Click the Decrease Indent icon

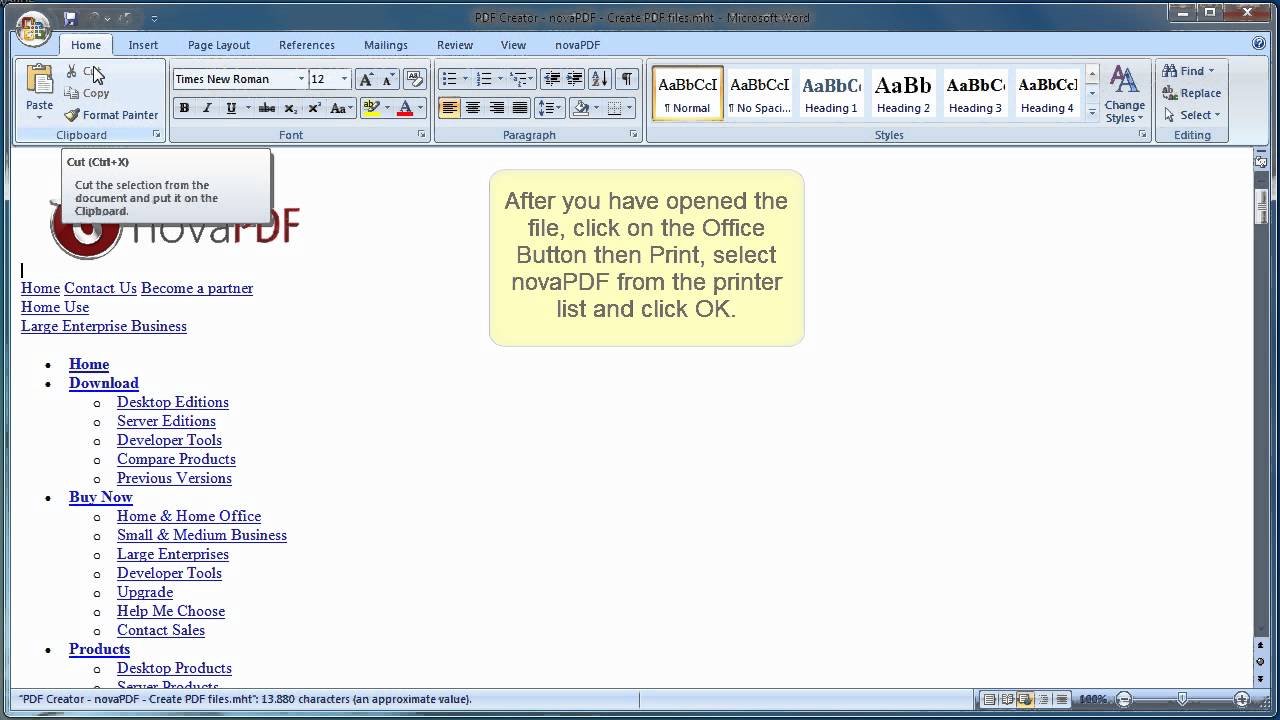point(552,79)
